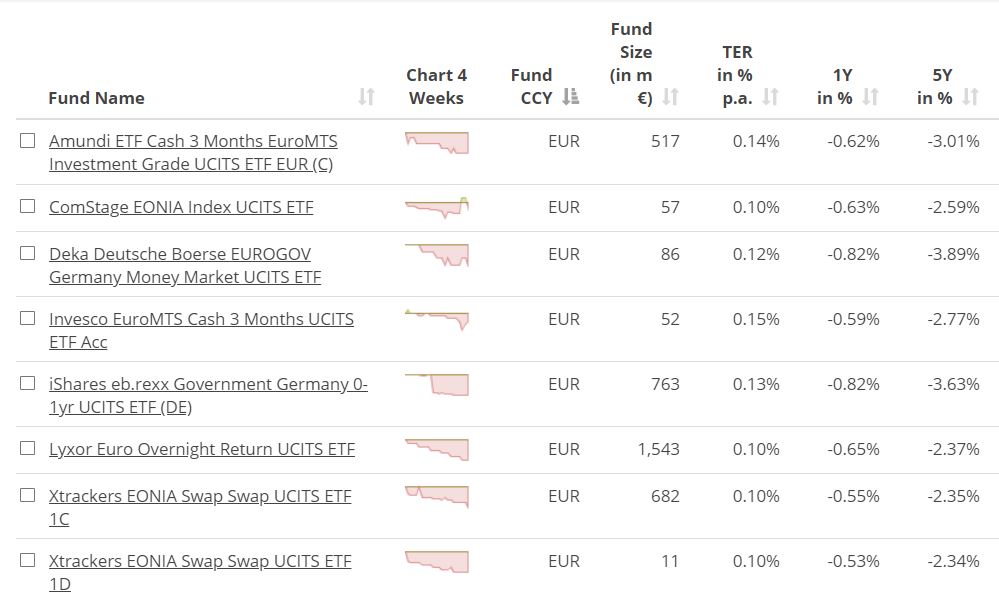Click the iShares eb.rexx 4-week chart thumbnail
Screen dimensions: 999x600
pos(437,384)
